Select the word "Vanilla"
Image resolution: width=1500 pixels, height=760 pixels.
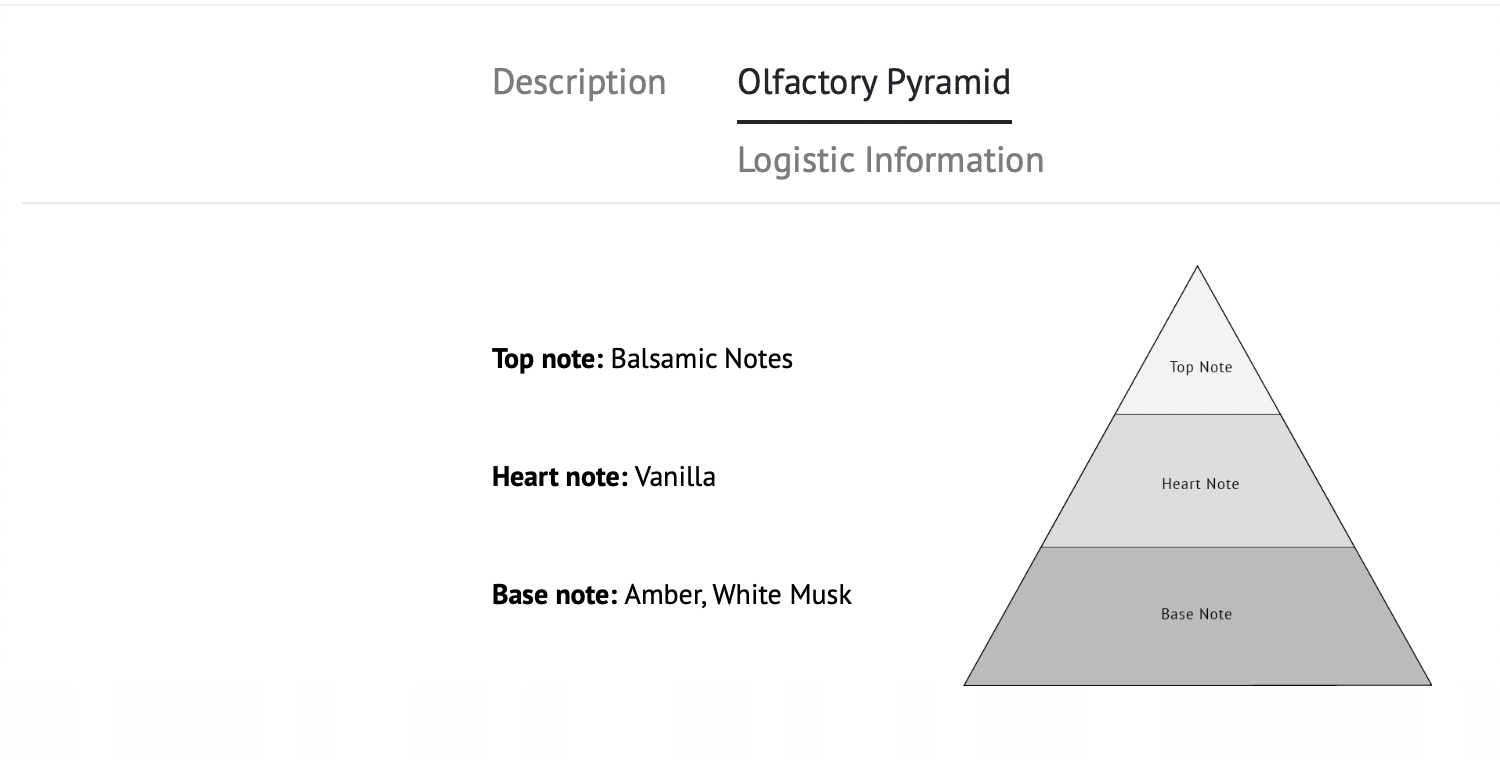click(675, 476)
